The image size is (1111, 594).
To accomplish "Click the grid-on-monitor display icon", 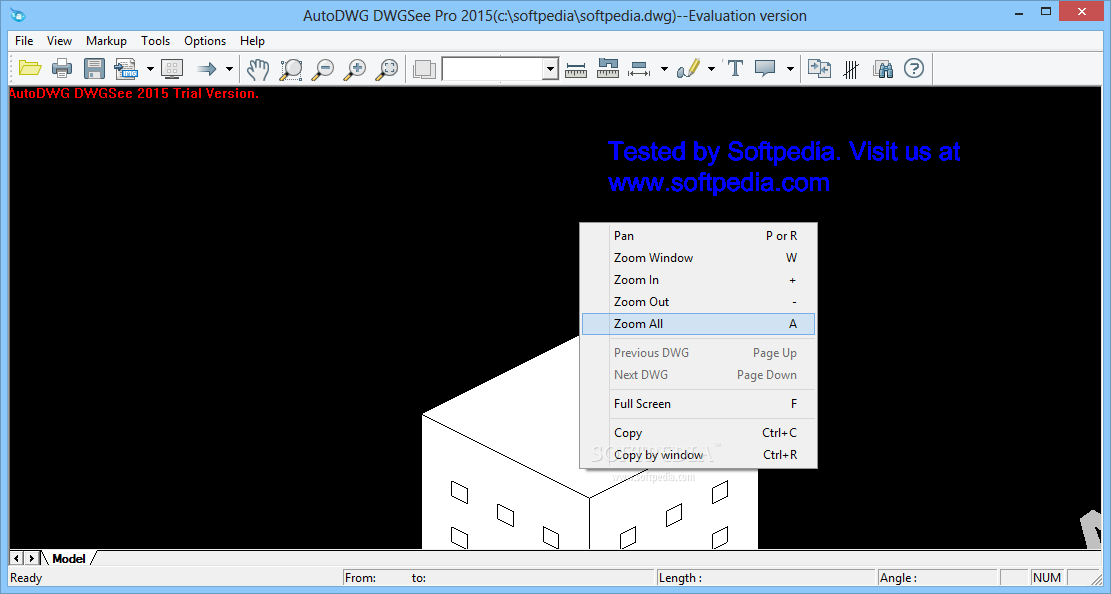I will (172, 69).
